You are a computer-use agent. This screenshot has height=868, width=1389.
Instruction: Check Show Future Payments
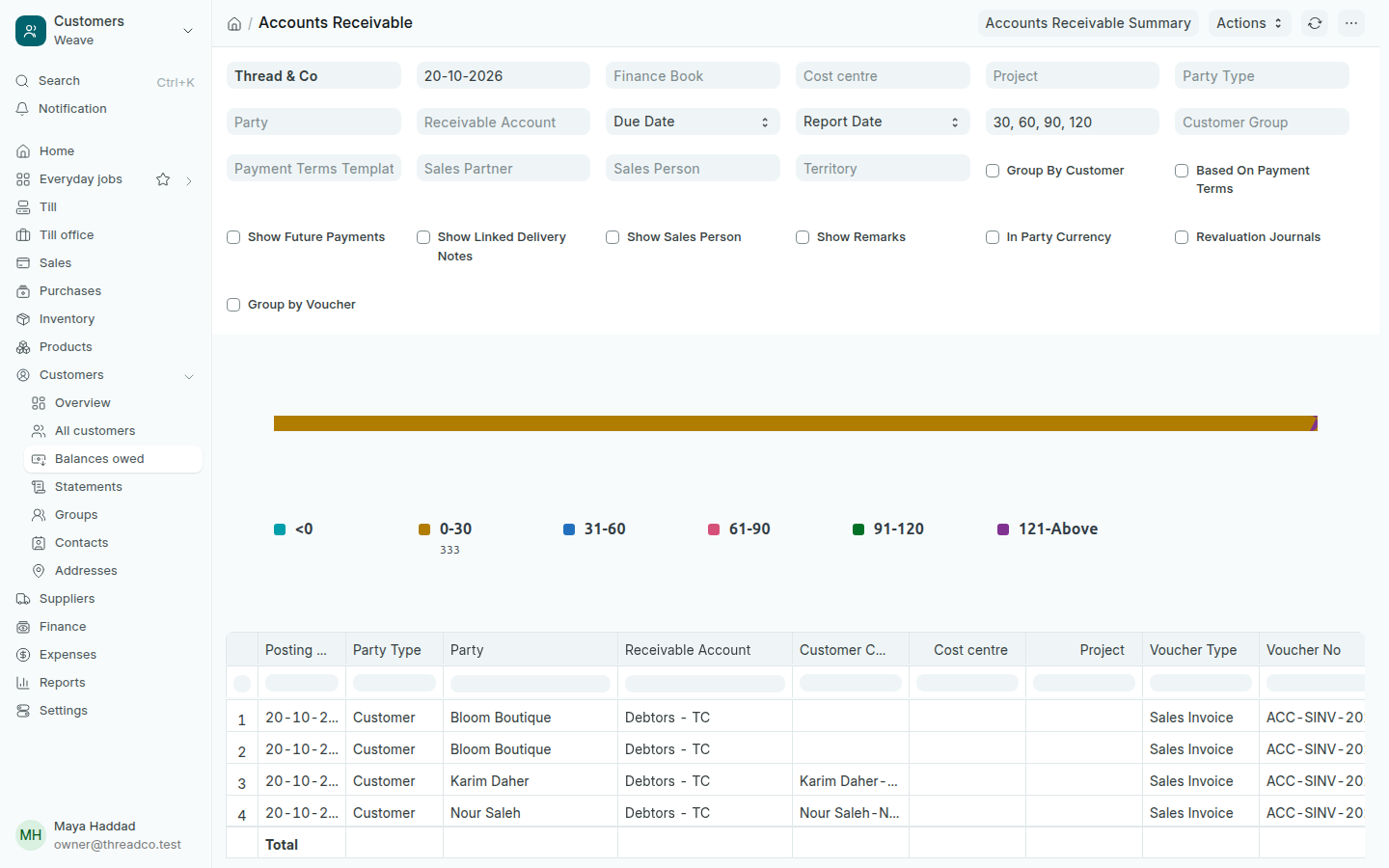tap(233, 237)
